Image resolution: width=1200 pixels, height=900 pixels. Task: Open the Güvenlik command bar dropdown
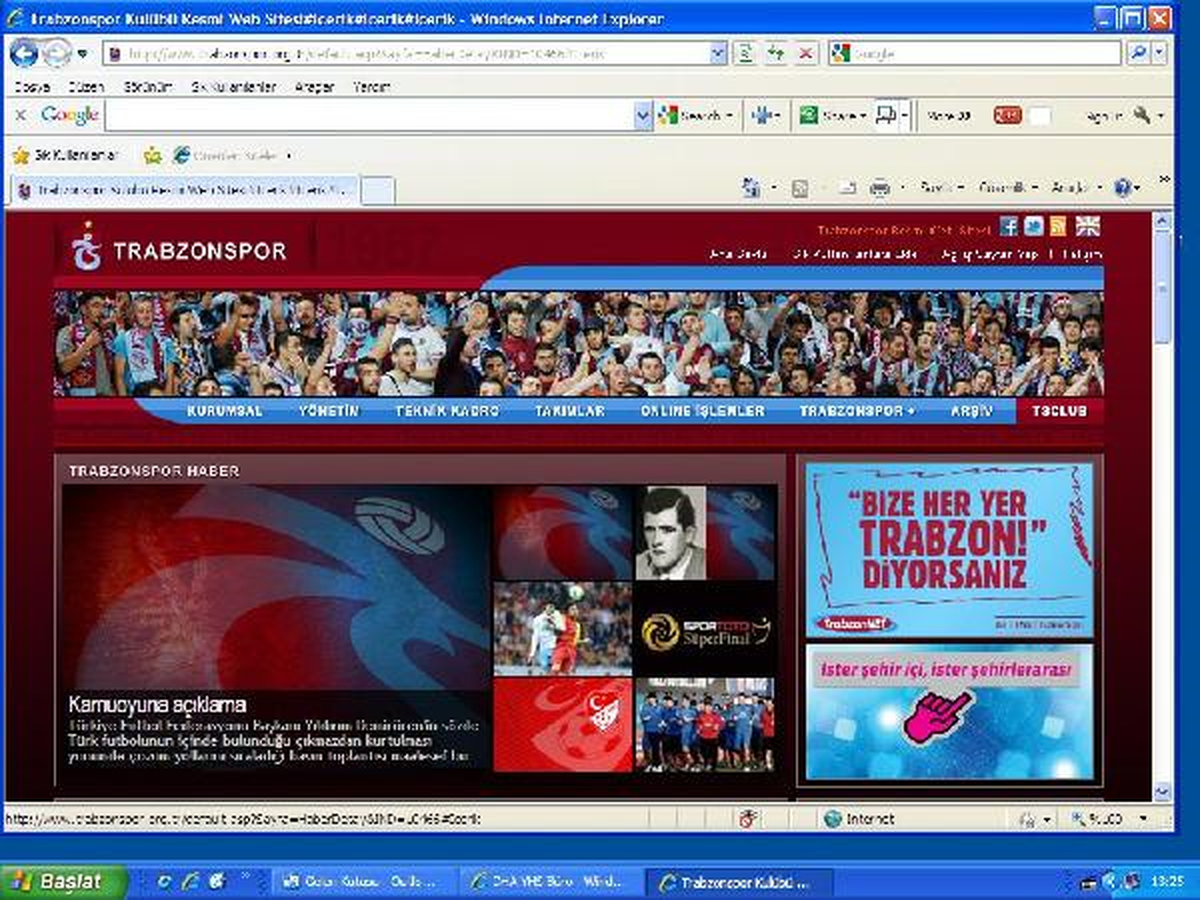(1007, 187)
